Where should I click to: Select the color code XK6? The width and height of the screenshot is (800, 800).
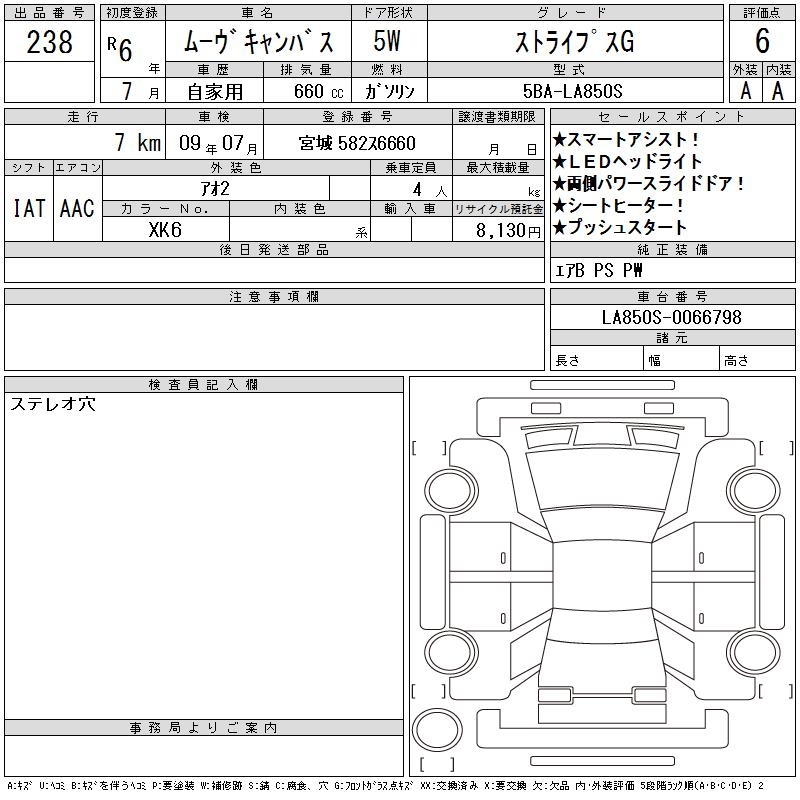pos(165,229)
